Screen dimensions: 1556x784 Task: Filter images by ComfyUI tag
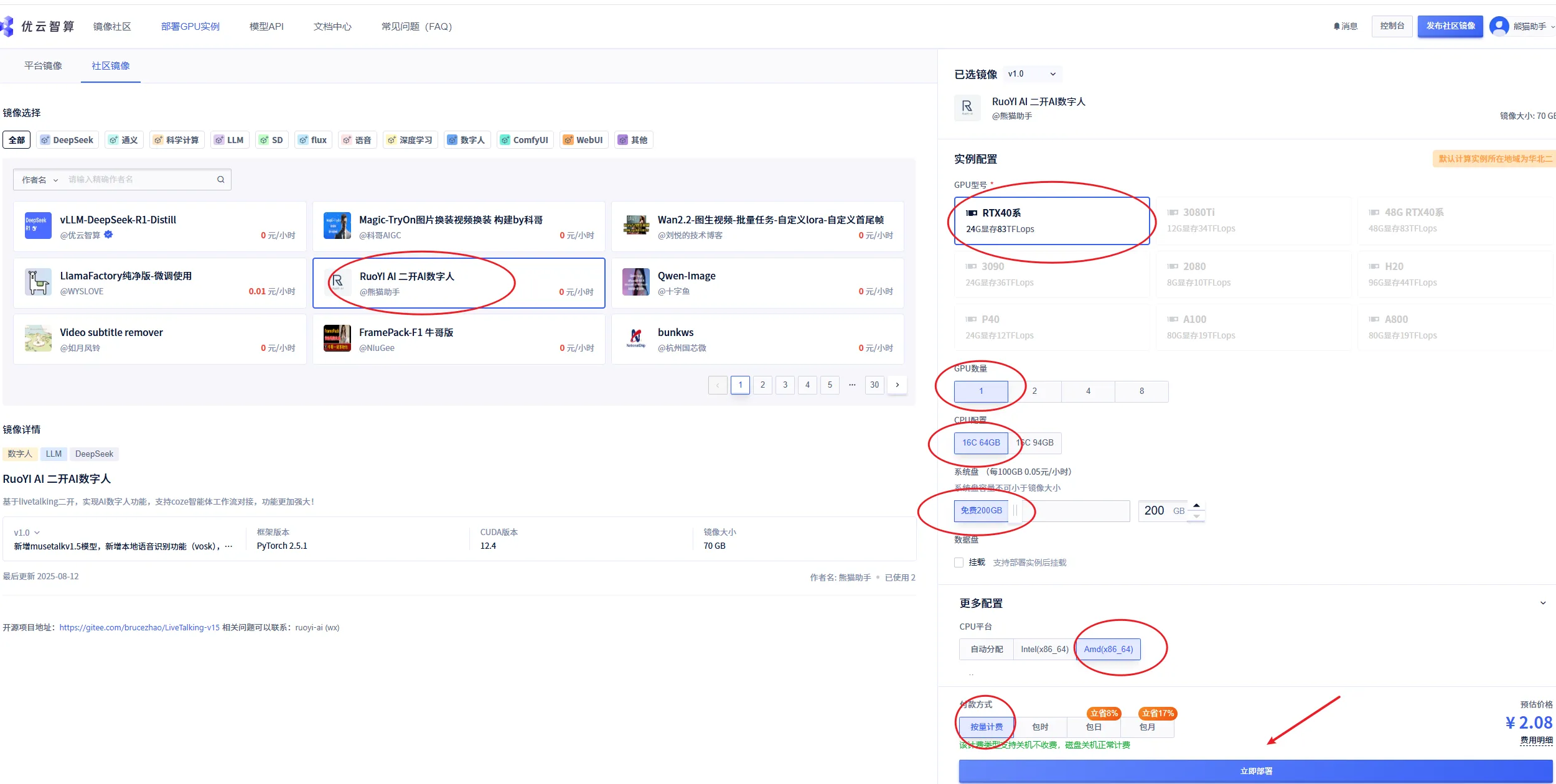(525, 140)
